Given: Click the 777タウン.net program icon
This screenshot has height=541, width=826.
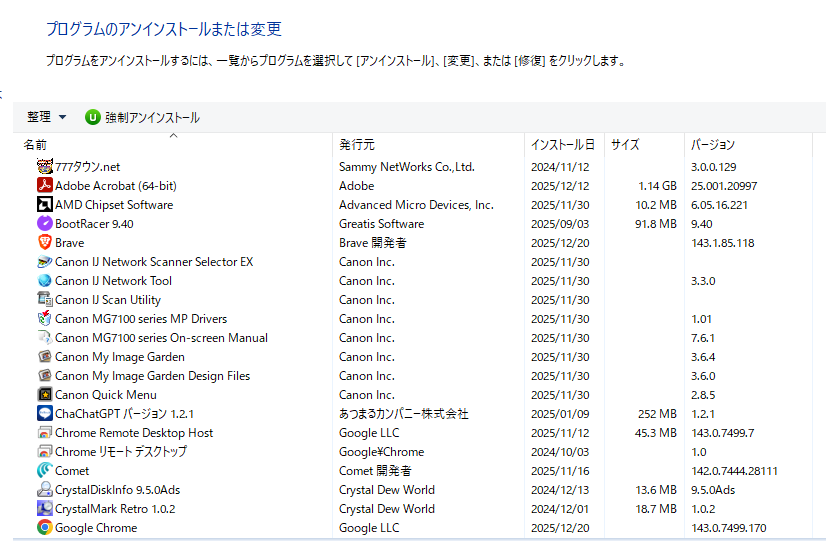Looking at the screenshot, I should click(x=45, y=167).
